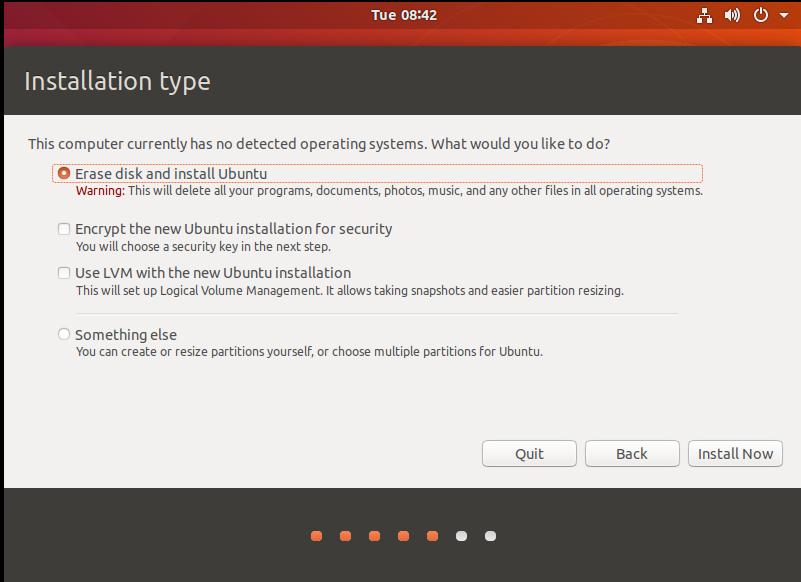Click the first white progress dot
The width and height of the screenshot is (801, 582).
coord(461,536)
